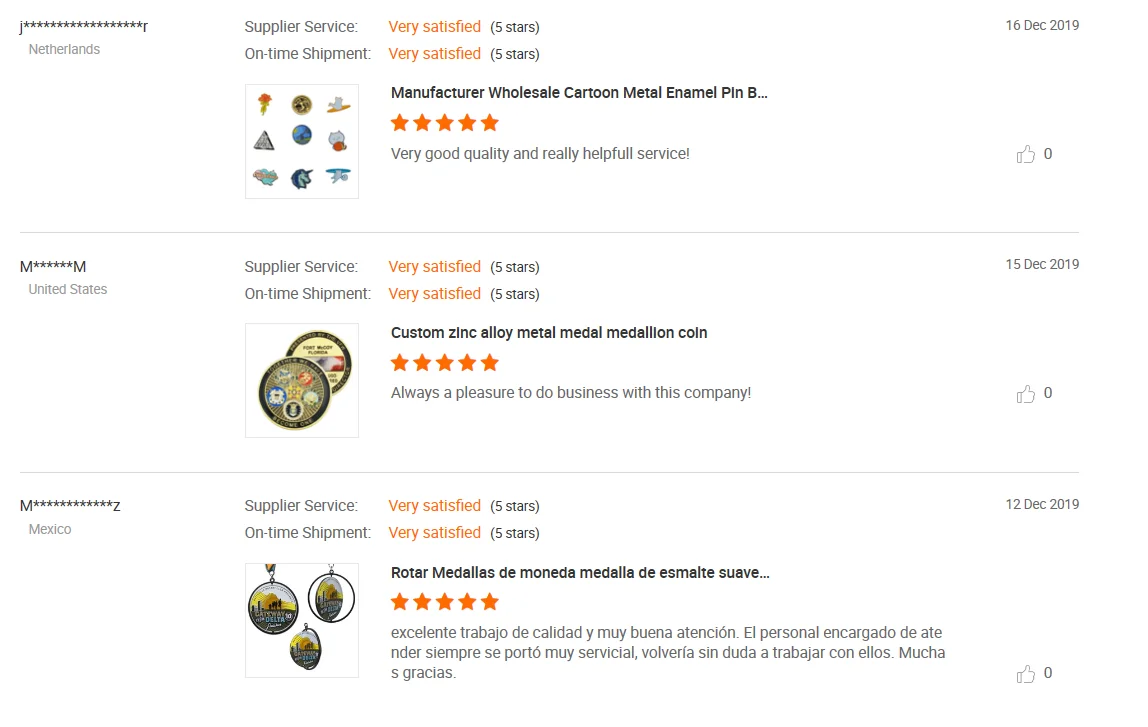View the rotating medals product thumbnail

pyautogui.click(x=302, y=620)
